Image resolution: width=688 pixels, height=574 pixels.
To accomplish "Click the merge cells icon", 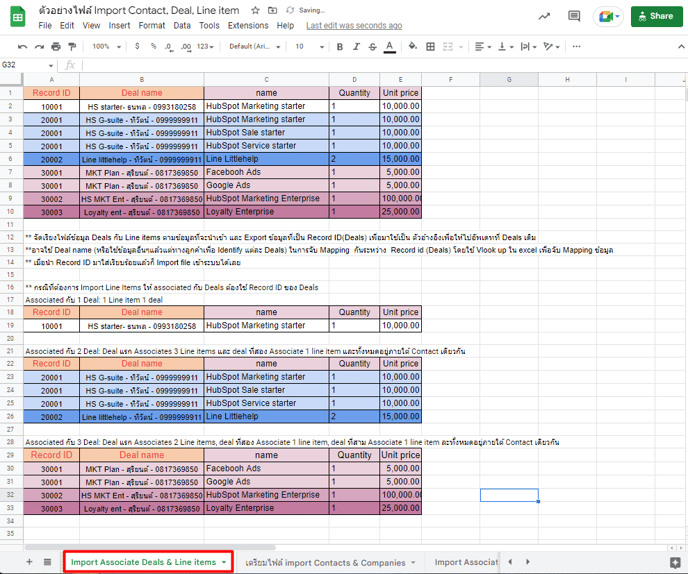I will [448, 47].
